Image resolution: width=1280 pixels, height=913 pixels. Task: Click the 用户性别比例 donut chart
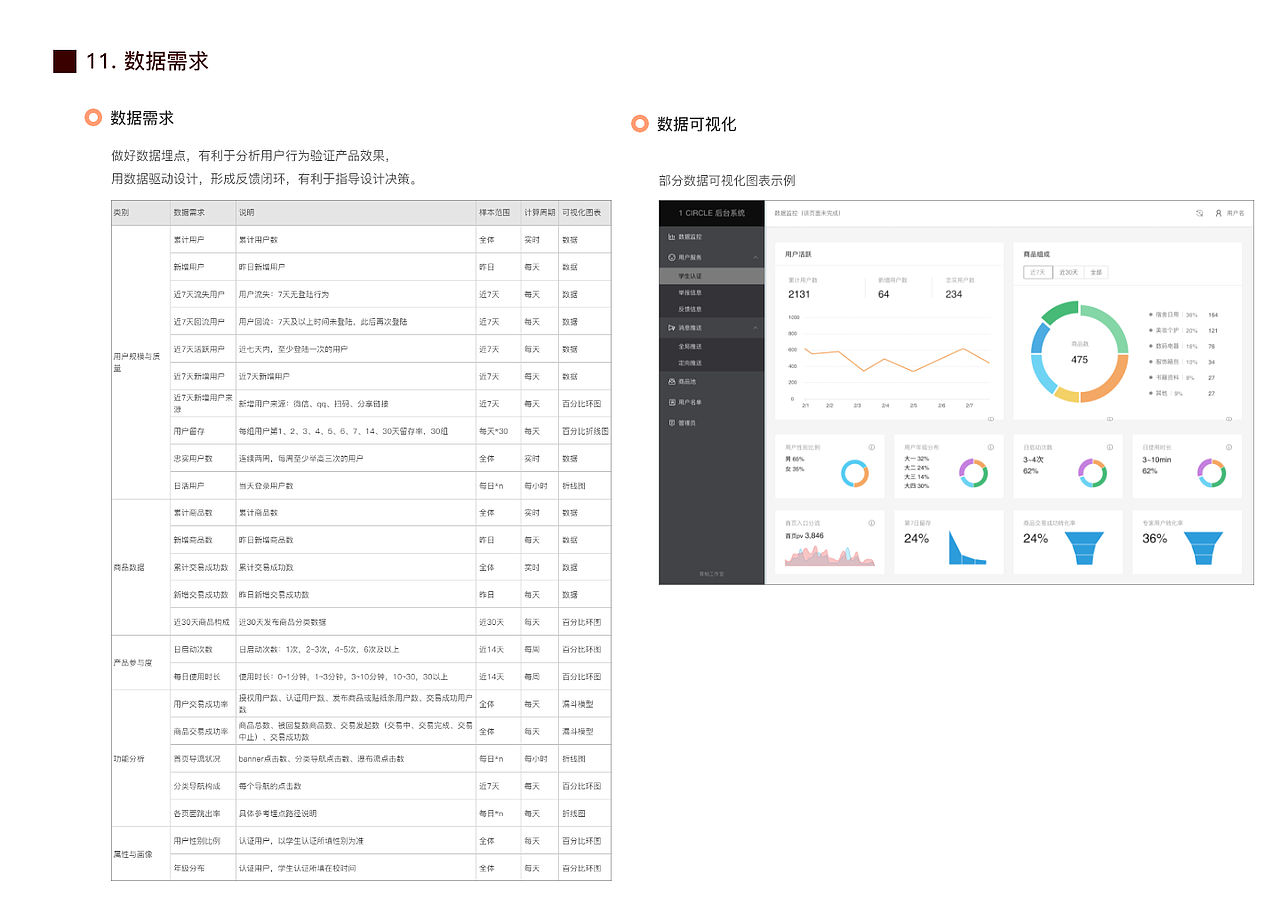click(x=854, y=473)
